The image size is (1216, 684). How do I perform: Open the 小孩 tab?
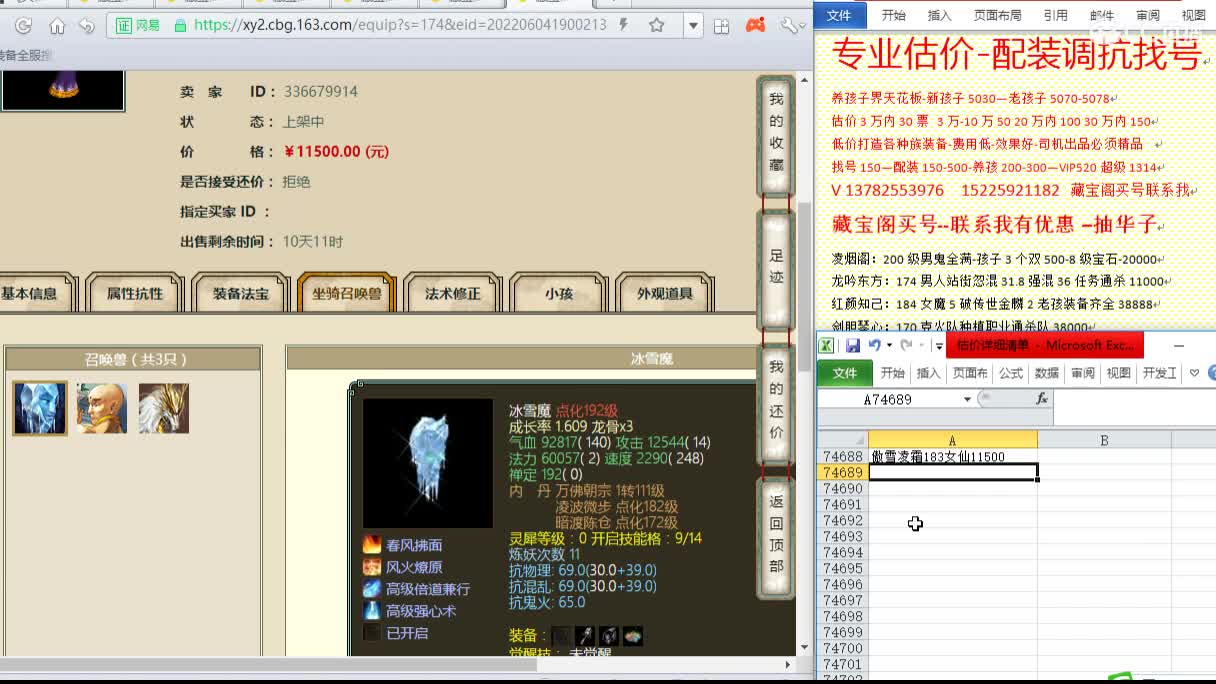(x=559, y=293)
